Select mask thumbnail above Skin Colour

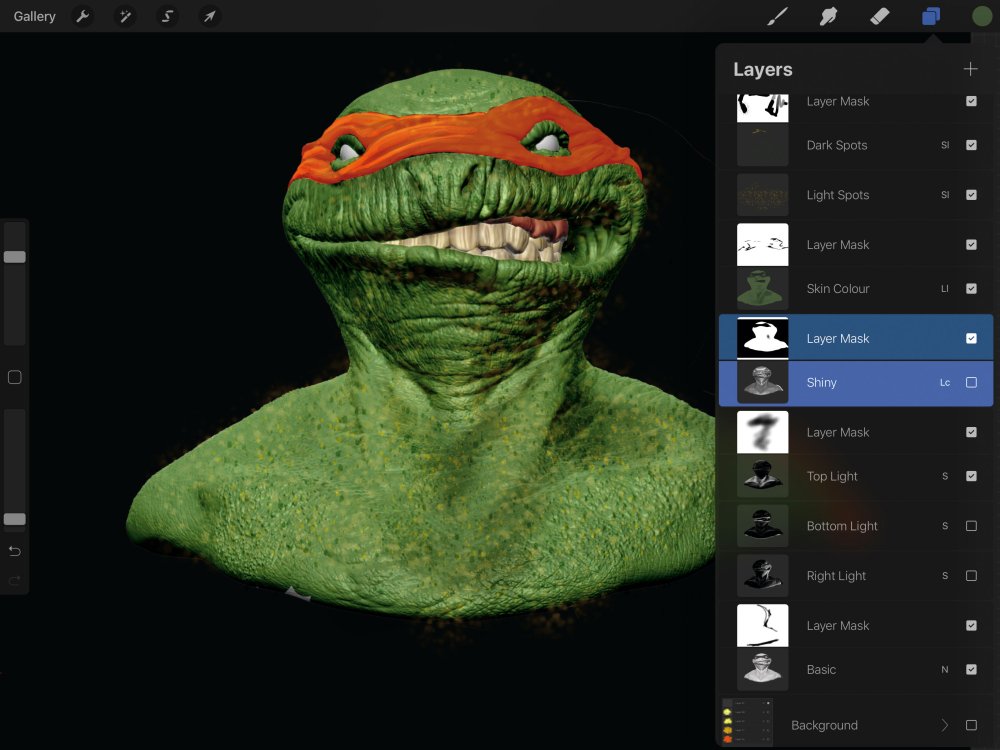[x=763, y=244]
